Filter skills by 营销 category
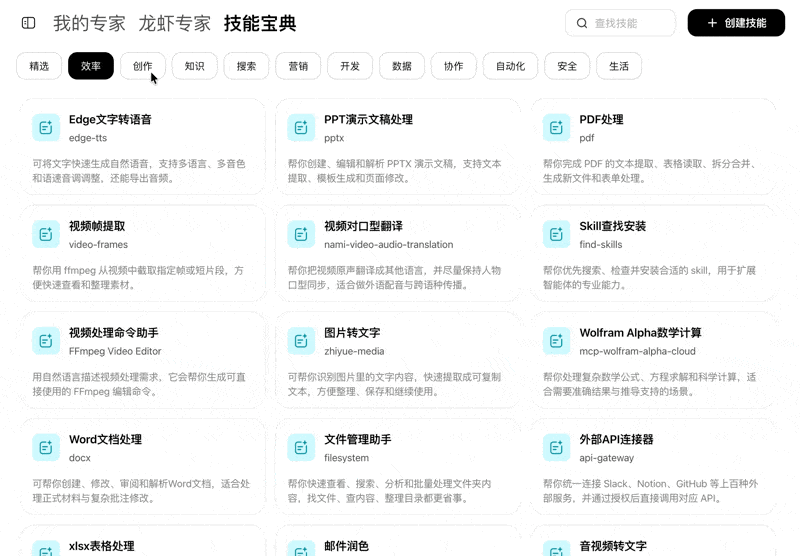Screen dimensions: 800x556 [298, 66]
